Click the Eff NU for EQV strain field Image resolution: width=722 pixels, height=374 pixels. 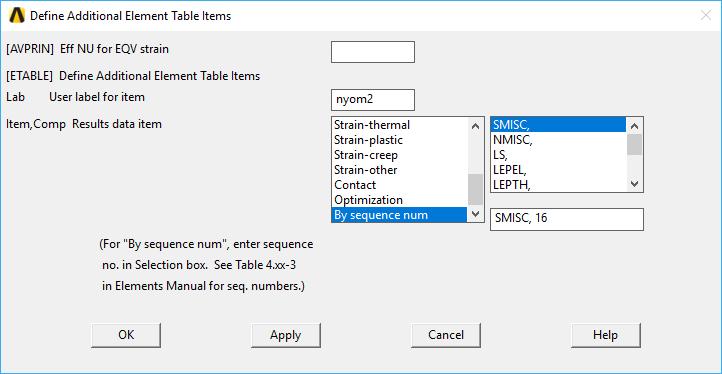373,52
